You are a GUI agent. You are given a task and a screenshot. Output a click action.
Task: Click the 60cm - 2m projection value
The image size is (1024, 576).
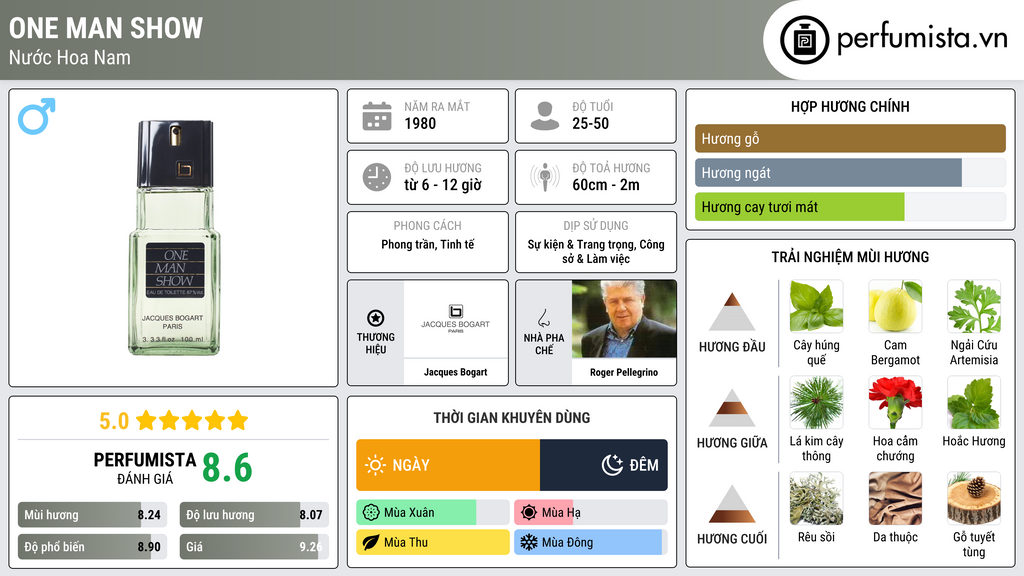[x=606, y=185]
